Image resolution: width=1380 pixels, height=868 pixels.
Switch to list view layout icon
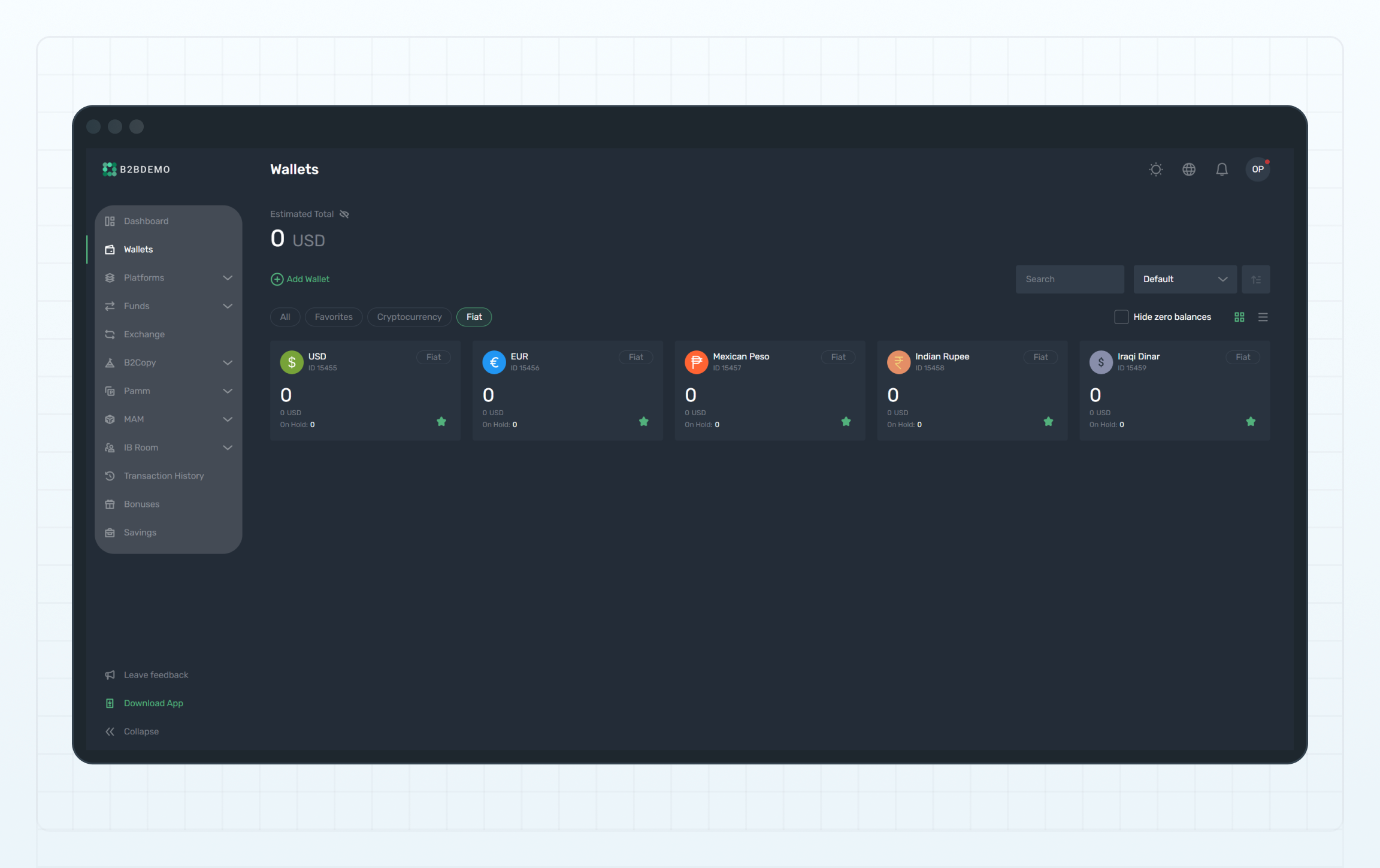click(1263, 317)
